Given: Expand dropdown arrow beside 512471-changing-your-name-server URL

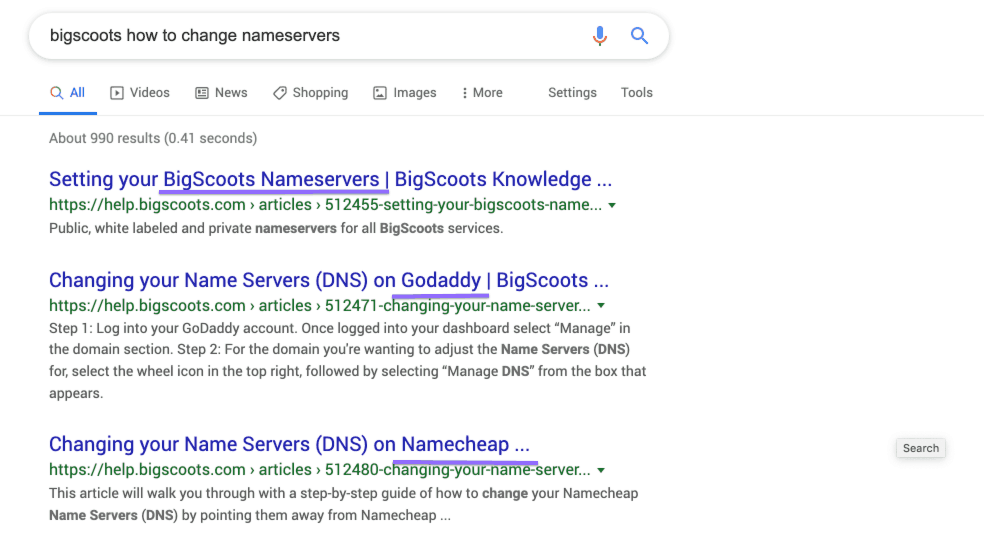Looking at the screenshot, I should click(x=601, y=306).
